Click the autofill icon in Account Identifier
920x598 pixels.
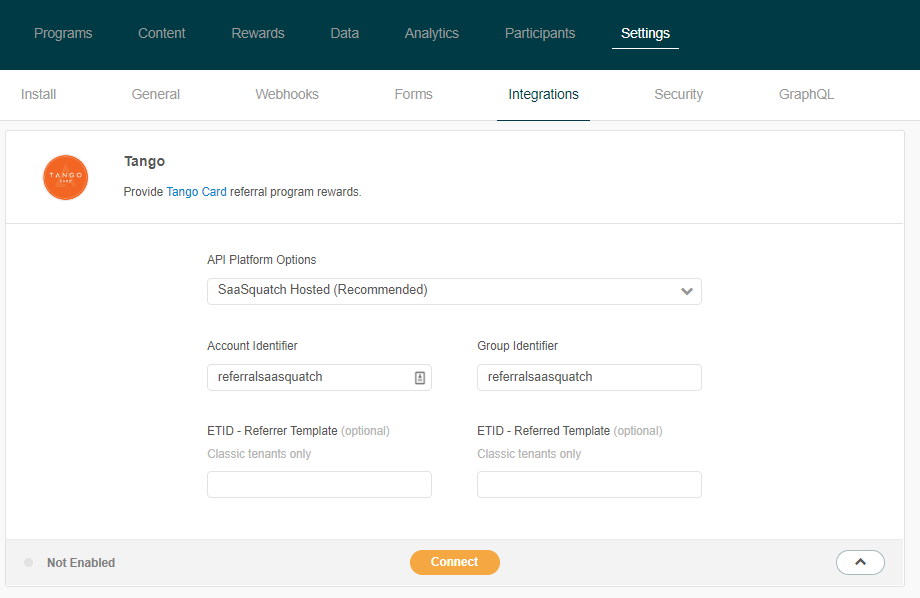tap(420, 378)
